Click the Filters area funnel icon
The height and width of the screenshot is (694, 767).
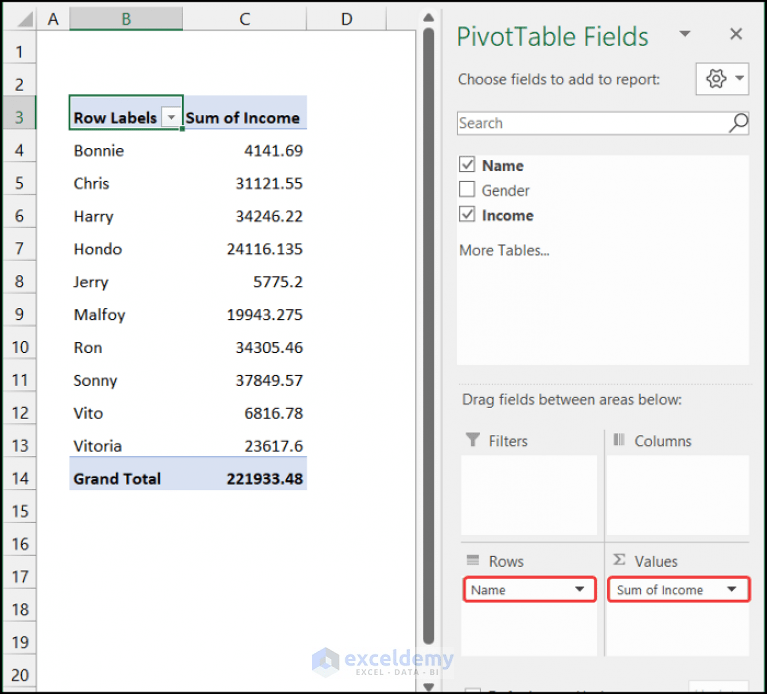point(473,440)
